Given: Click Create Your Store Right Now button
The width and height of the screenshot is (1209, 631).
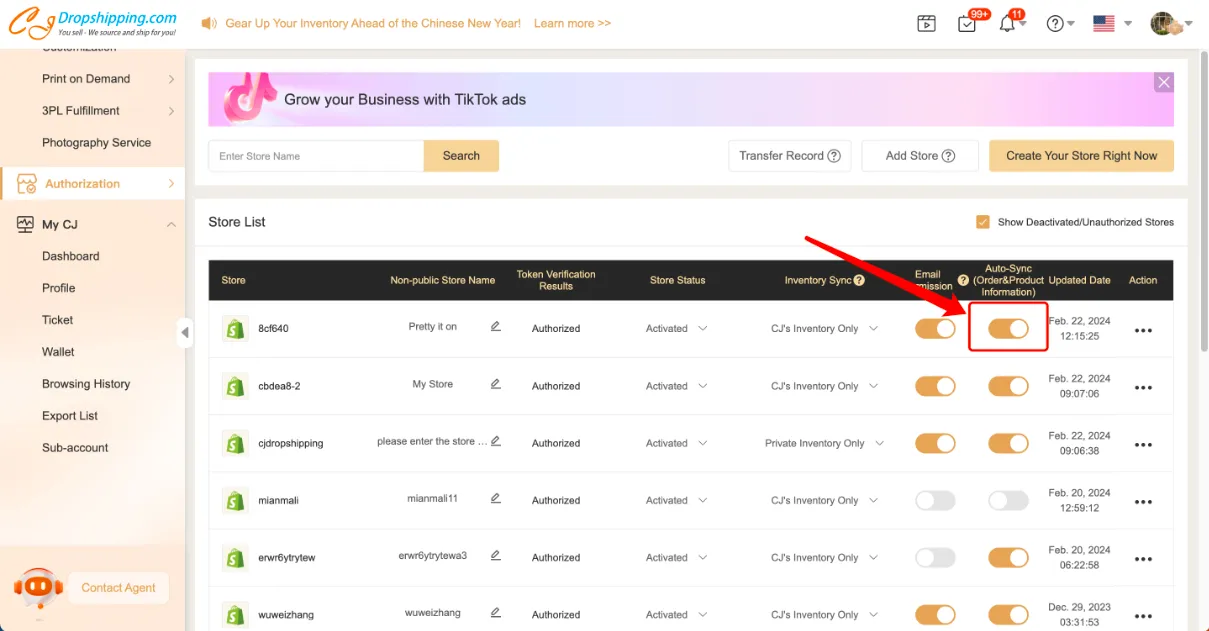Looking at the screenshot, I should coord(1081,156).
